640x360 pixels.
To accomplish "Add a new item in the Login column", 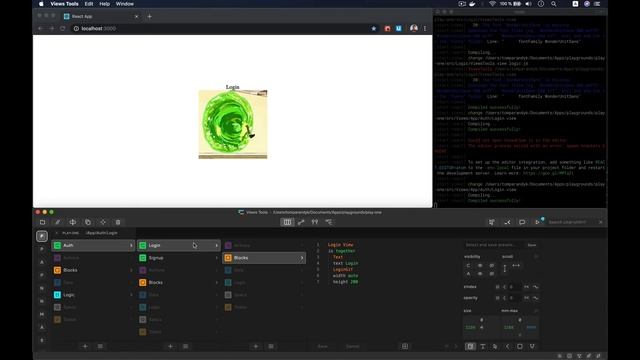I will 170,346.
